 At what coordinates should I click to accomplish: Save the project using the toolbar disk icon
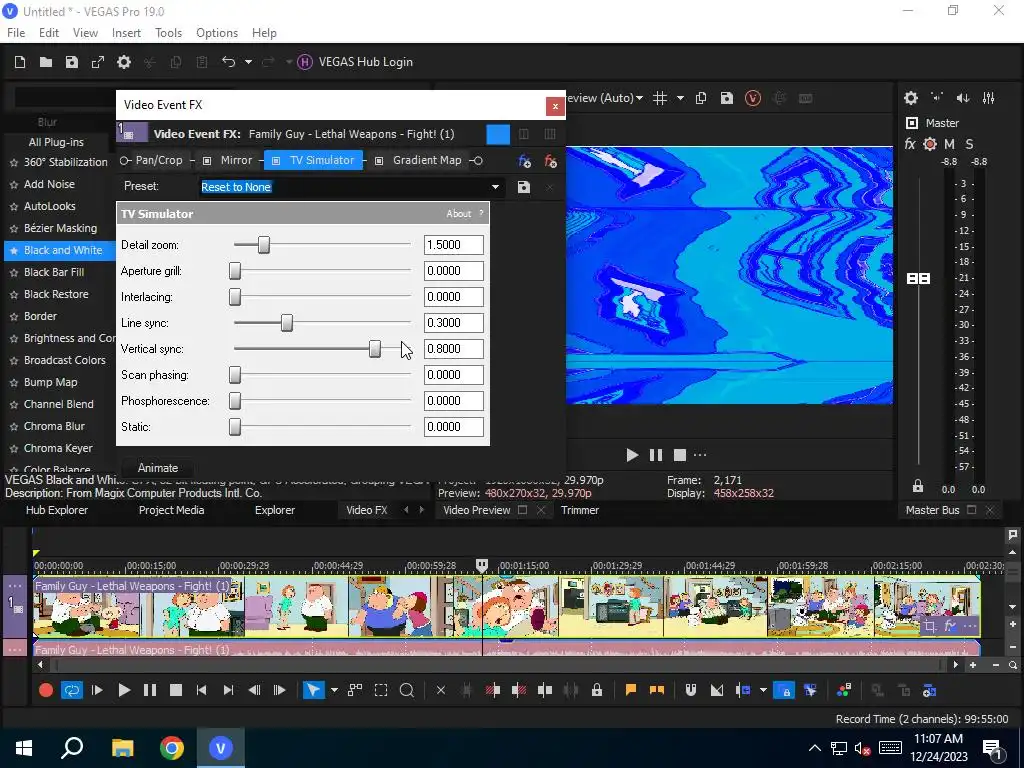72,62
